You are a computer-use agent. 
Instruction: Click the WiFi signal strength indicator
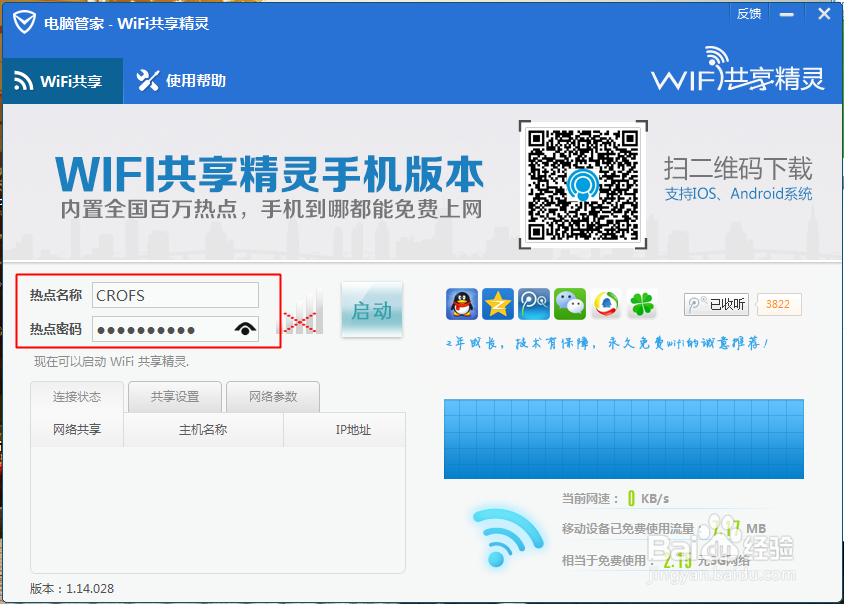tap(300, 311)
